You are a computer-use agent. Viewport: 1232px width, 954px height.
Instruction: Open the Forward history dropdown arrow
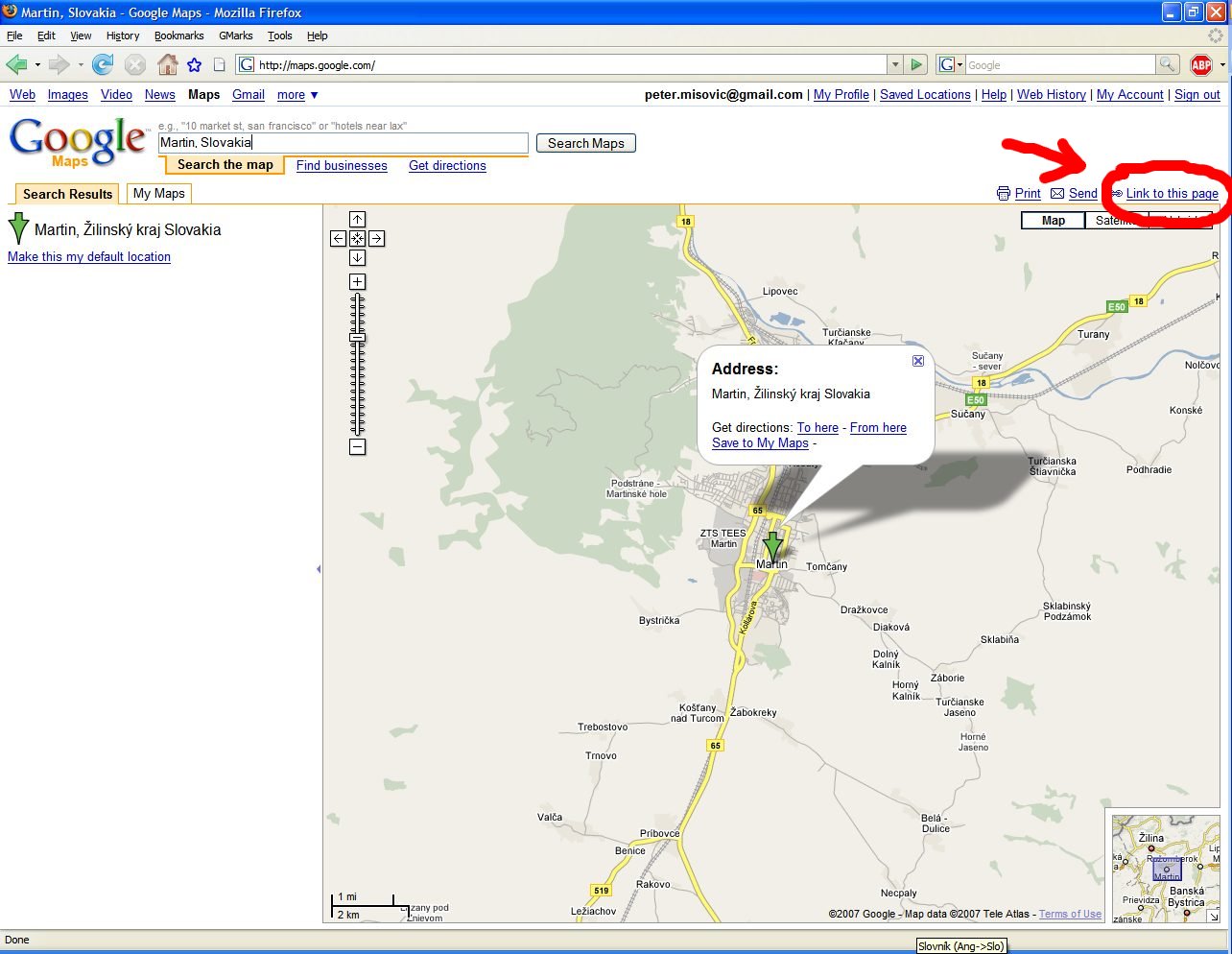(81, 65)
